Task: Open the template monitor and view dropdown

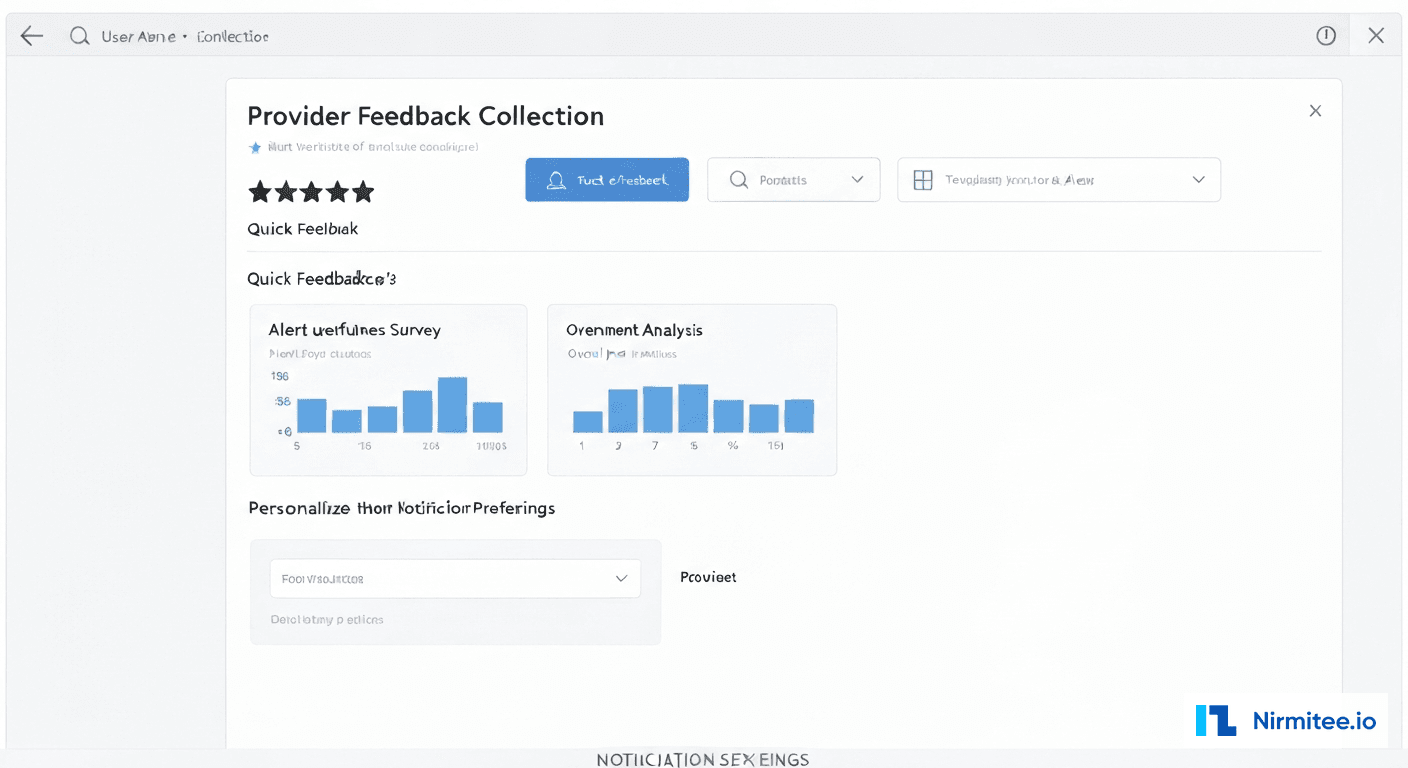Action: pyautogui.click(x=1198, y=179)
